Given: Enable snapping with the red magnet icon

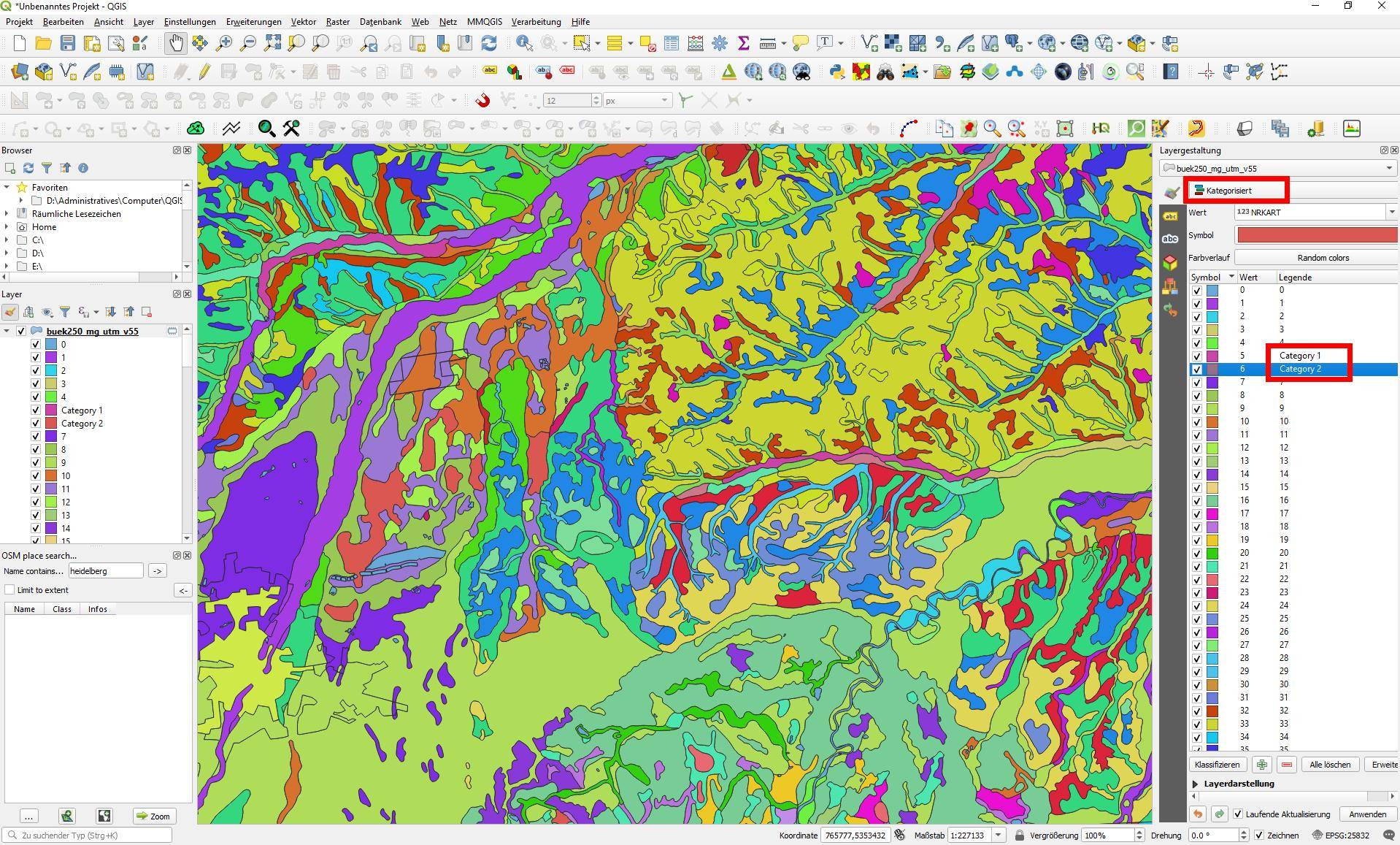Looking at the screenshot, I should point(482,100).
